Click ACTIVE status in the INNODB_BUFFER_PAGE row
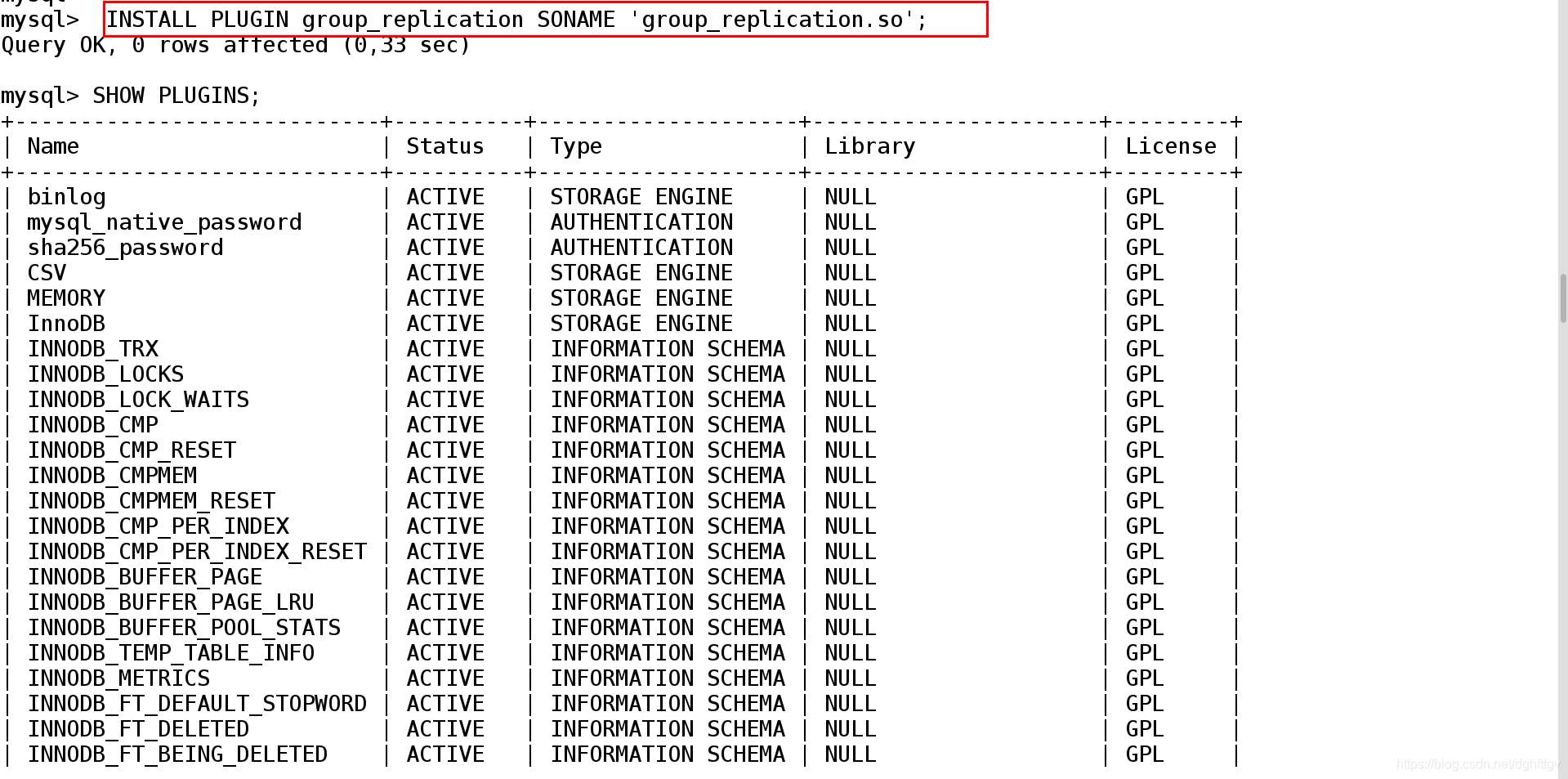 tap(445, 577)
